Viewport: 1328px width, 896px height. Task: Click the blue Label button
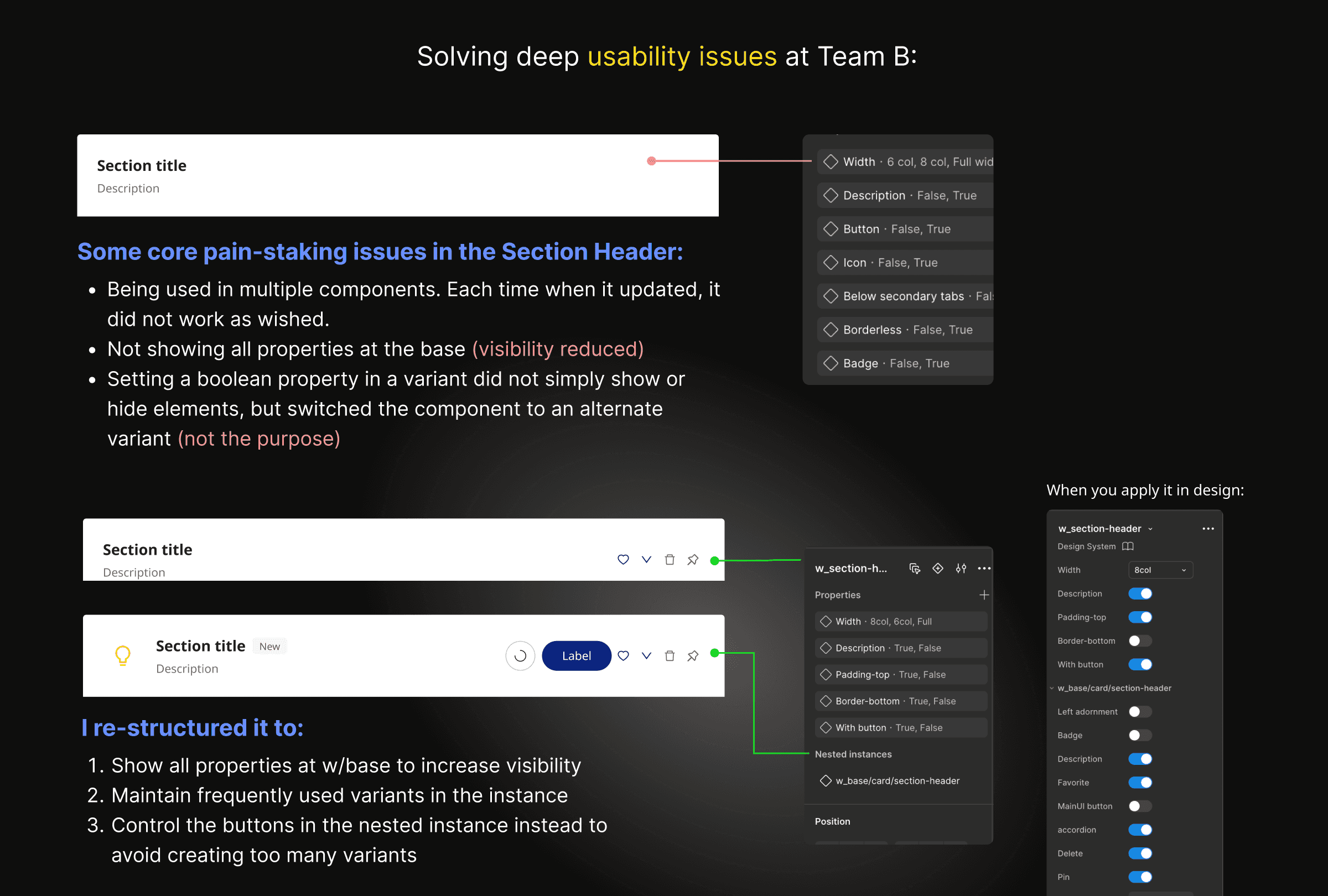point(576,655)
